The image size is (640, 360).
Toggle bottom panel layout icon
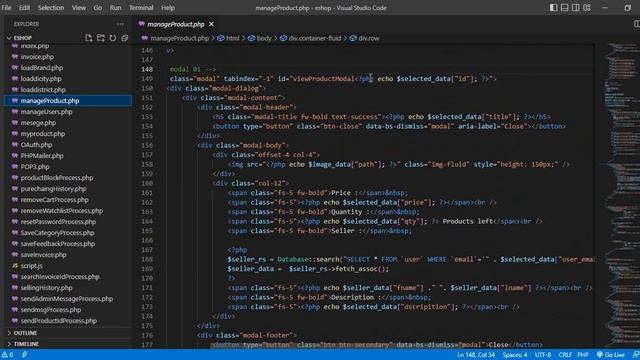(x=564, y=8)
